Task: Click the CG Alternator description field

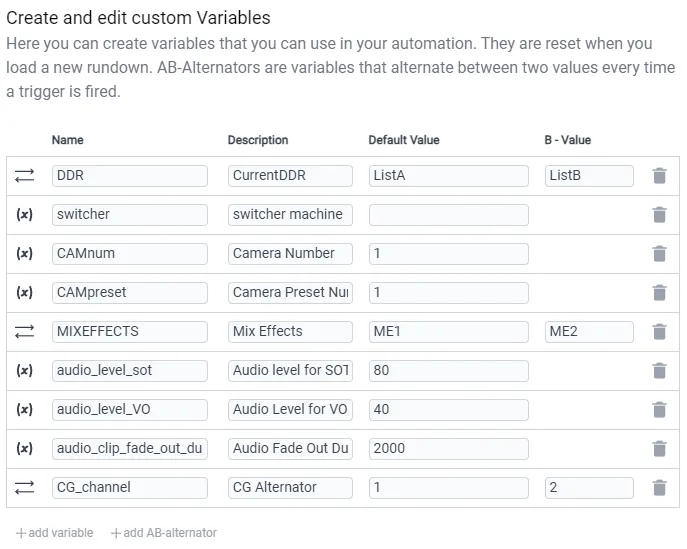Action: (290, 488)
